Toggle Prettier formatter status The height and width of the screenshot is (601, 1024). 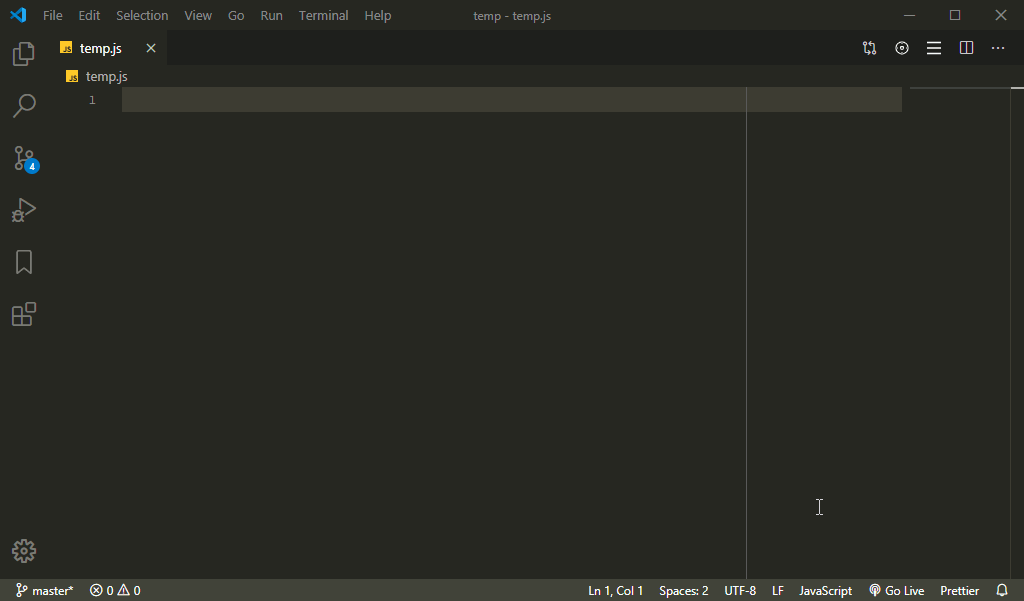[958, 590]
